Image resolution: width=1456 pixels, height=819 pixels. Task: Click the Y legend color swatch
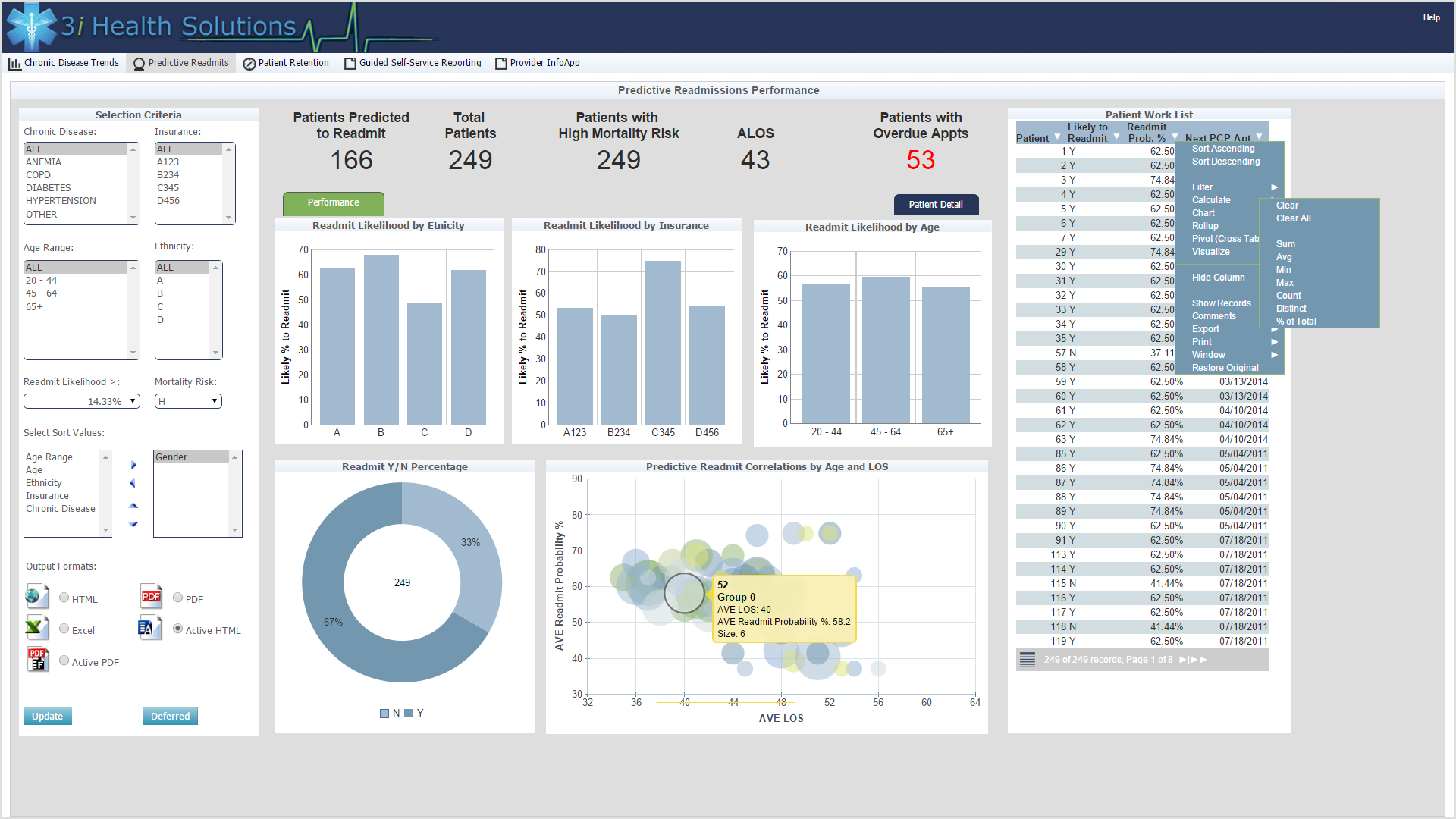coord(409,714)
